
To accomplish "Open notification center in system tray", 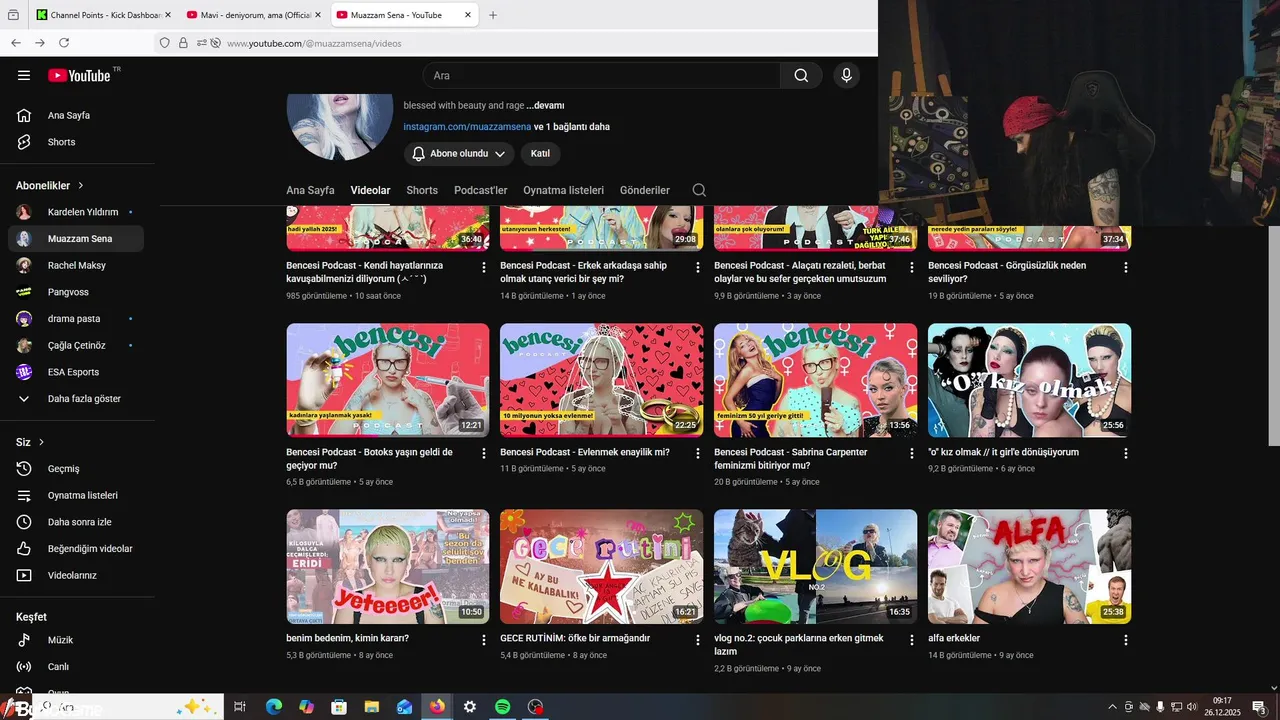I will pos(1258,707).
